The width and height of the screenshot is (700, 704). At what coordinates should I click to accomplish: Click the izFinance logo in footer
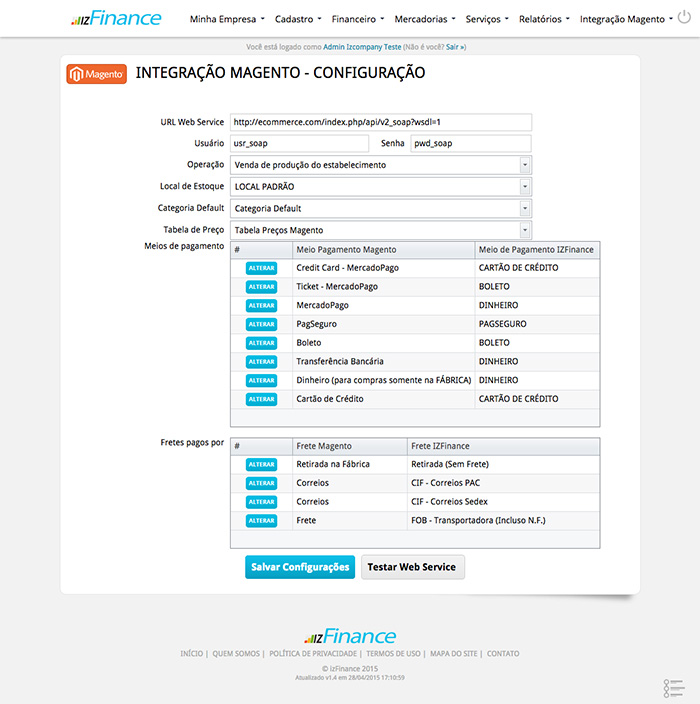pyautogui.click(x=350, y=636)
